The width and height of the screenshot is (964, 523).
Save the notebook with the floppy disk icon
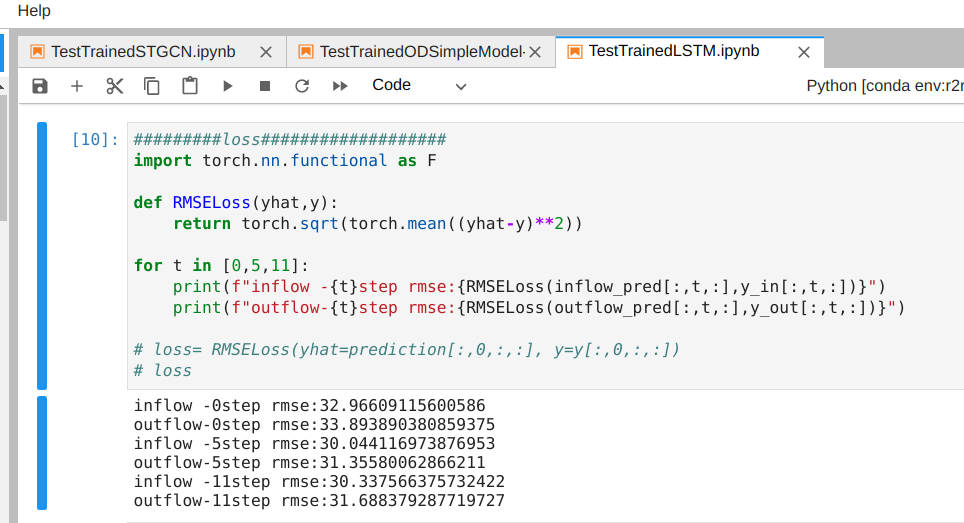point(40,86)
